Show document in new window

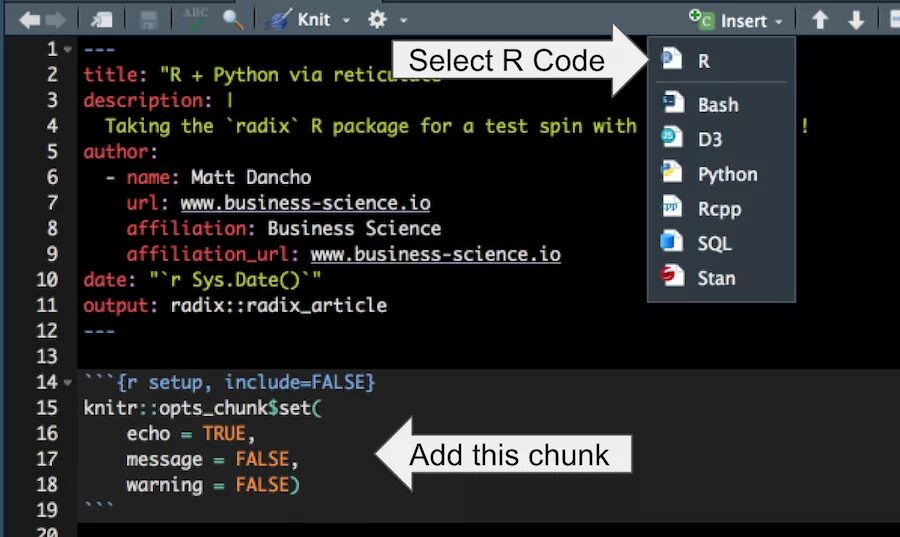pyautogui.click(x=102, y=20)
